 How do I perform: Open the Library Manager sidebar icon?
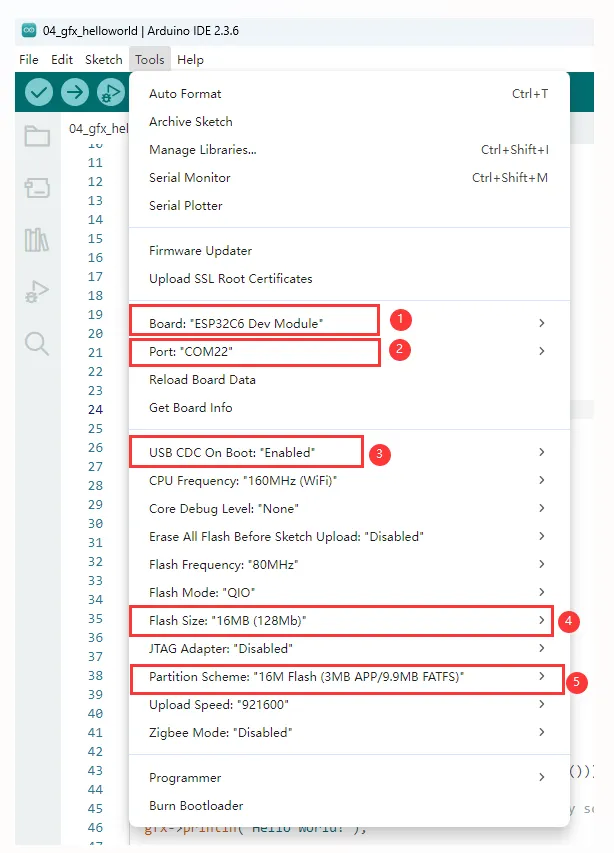(37, 240)
